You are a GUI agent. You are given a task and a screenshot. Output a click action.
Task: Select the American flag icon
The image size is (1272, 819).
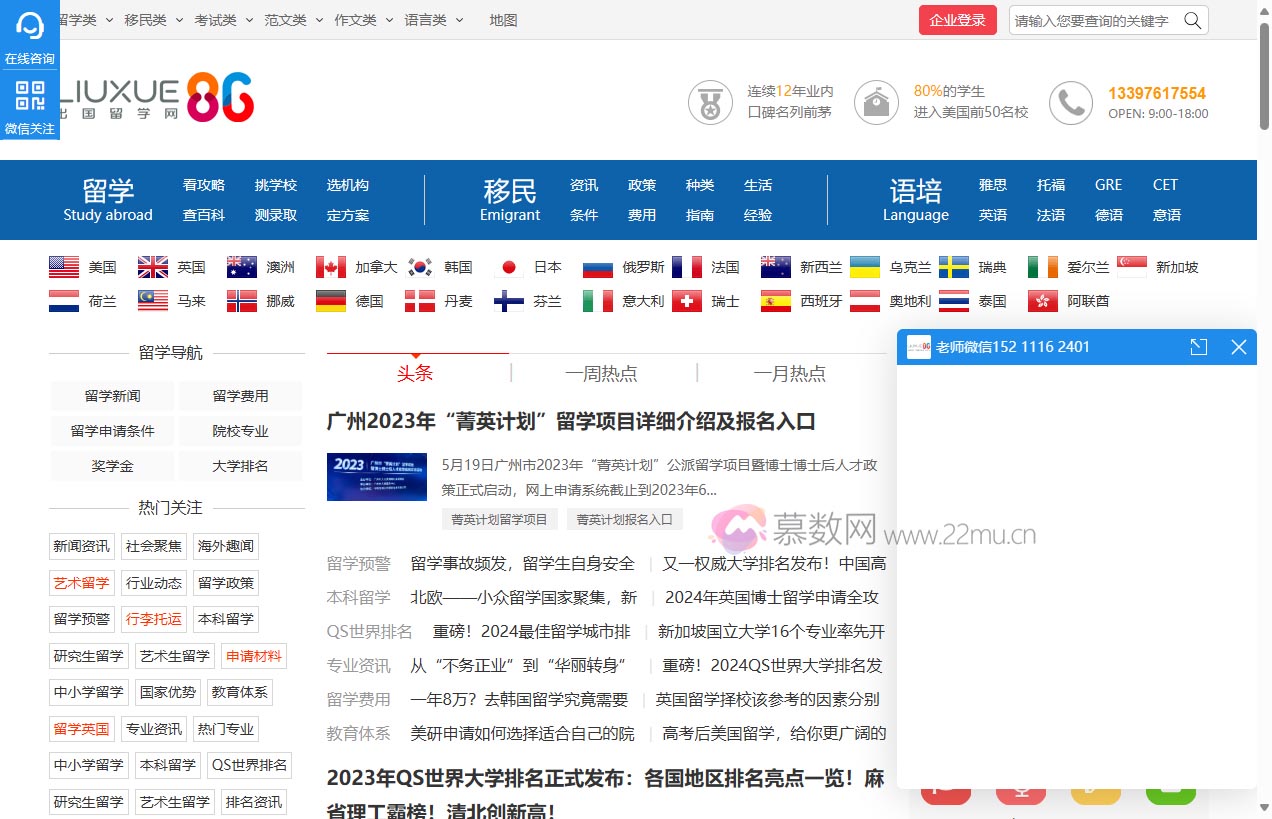[x=63, y=266]
